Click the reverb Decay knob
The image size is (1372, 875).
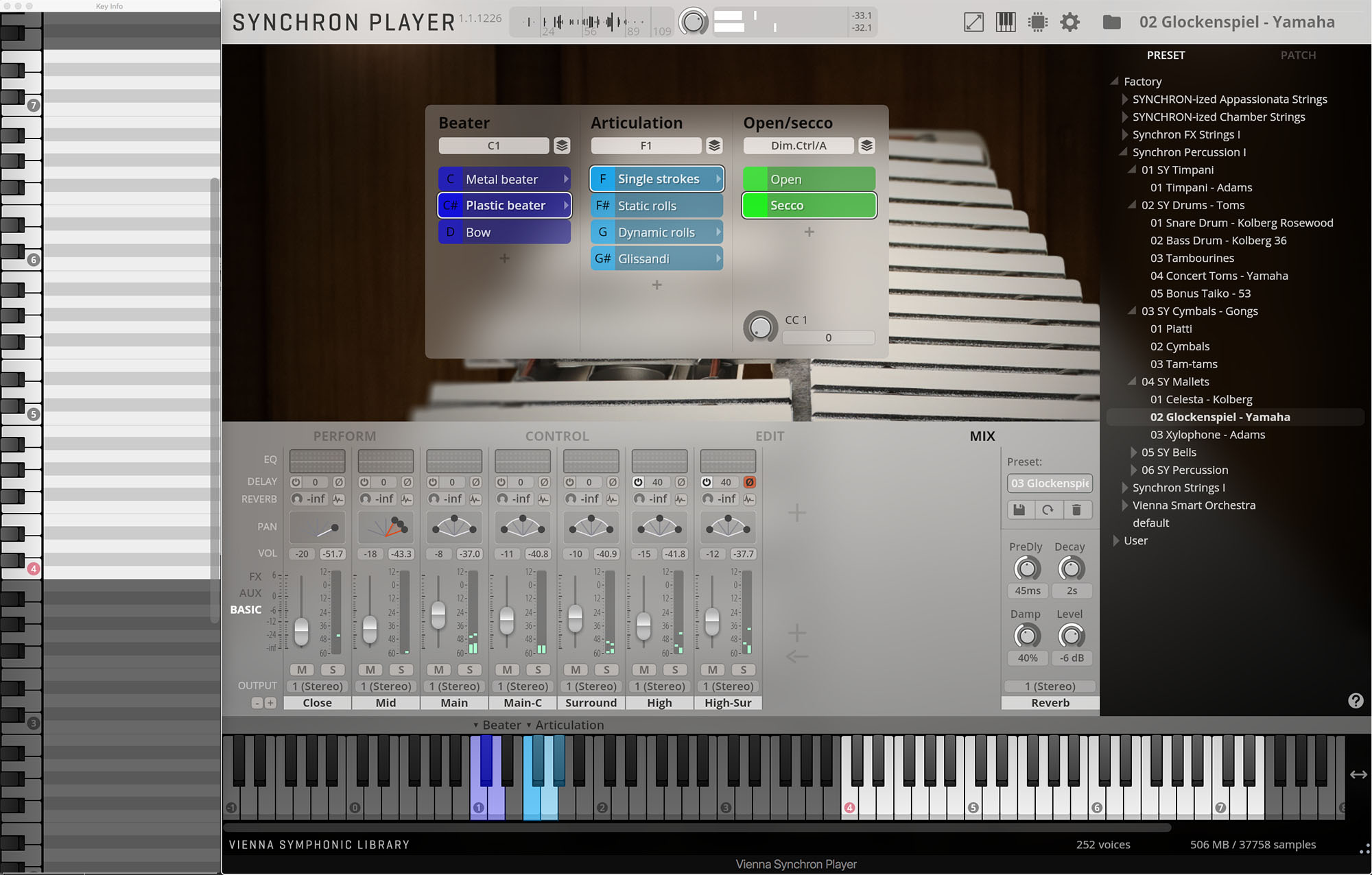click(x=1071, y=568)
